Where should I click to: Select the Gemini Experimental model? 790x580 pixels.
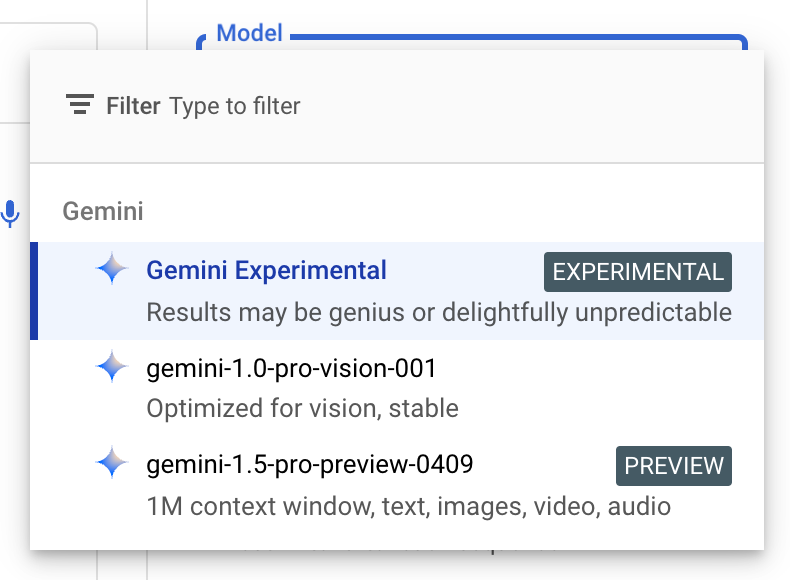click(397, 291)
